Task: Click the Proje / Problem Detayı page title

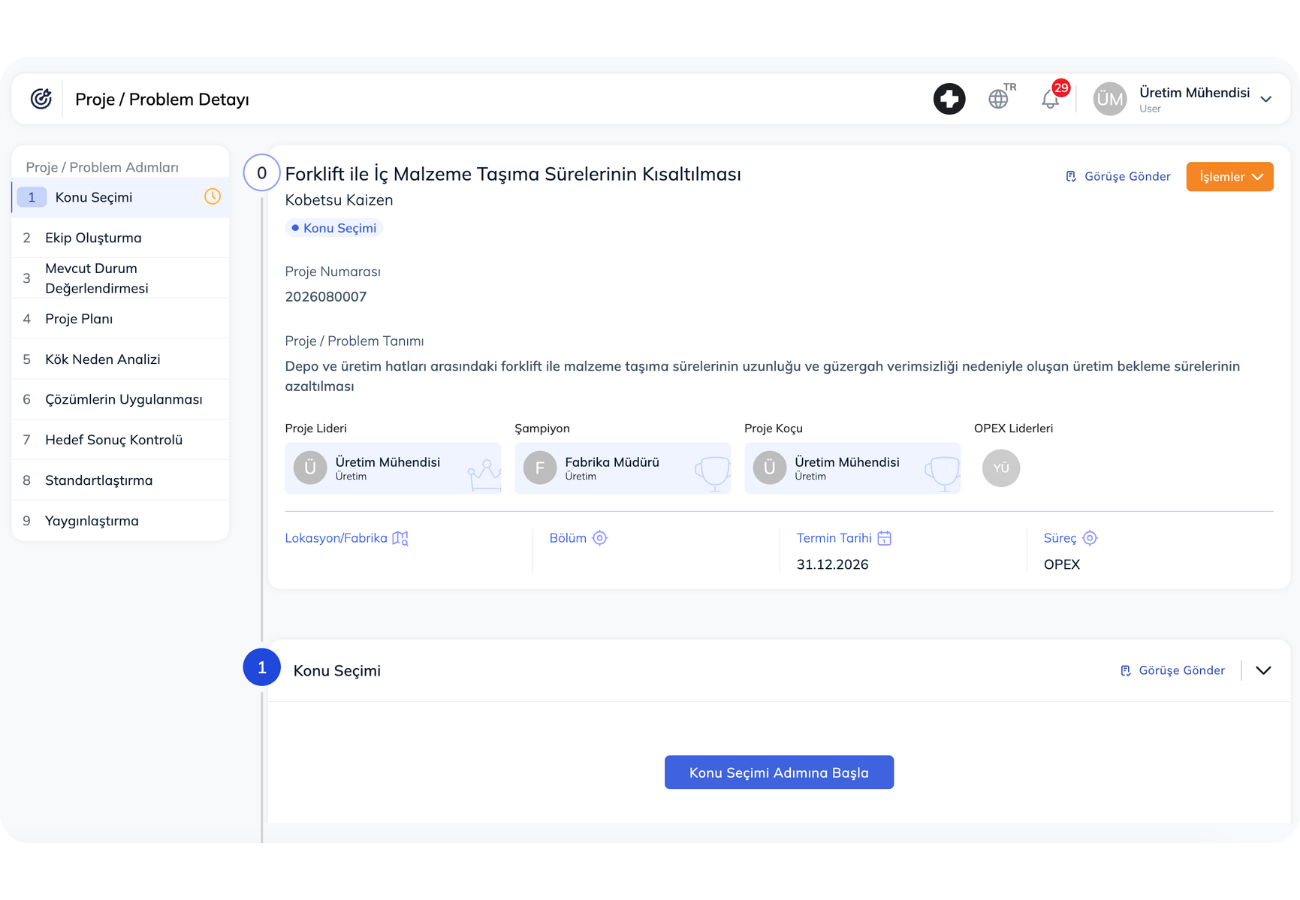Action: pos(162,99)
